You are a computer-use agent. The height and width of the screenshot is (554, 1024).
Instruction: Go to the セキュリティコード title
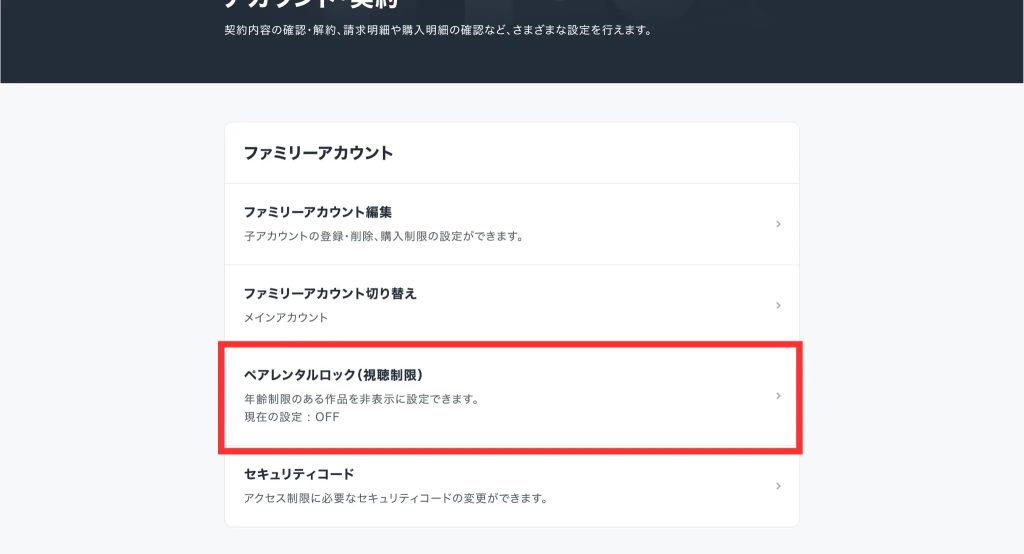click(x=299, y=473)
